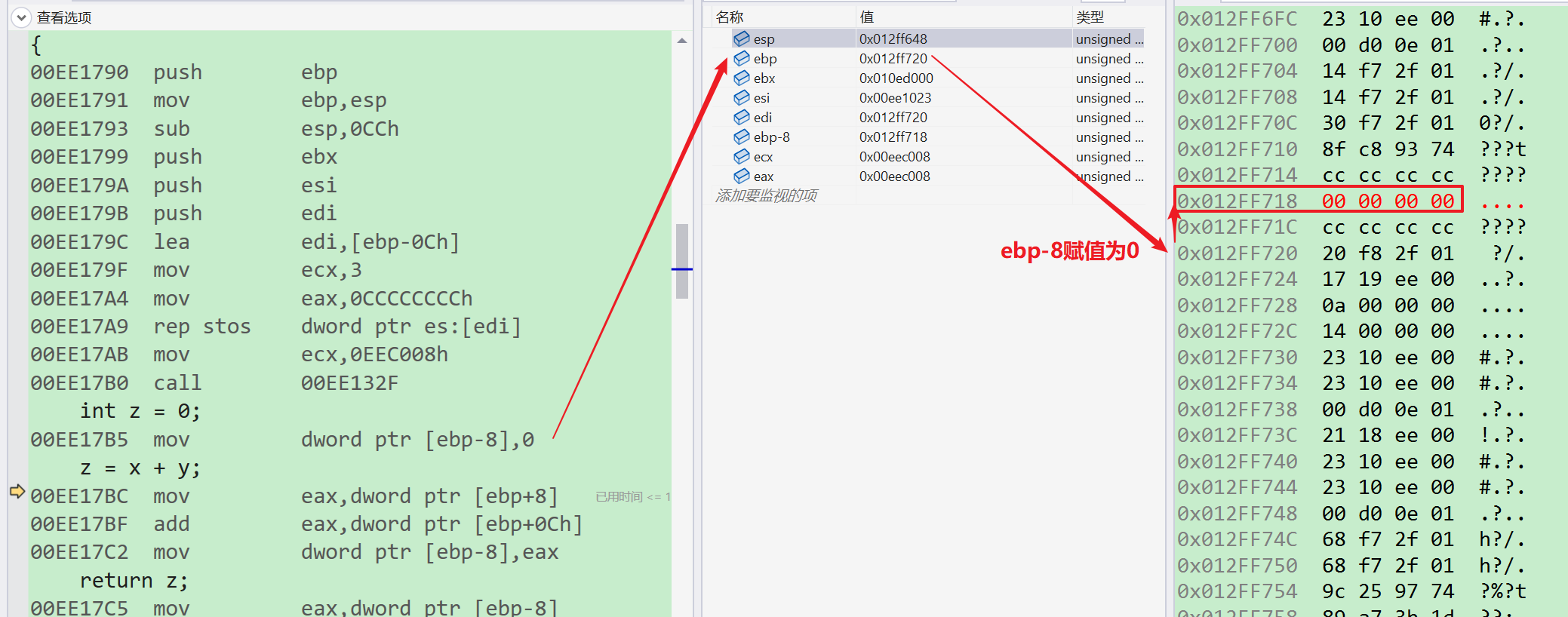
Task: Click memory address 0x012FF728
Action: pos(1237,305)
